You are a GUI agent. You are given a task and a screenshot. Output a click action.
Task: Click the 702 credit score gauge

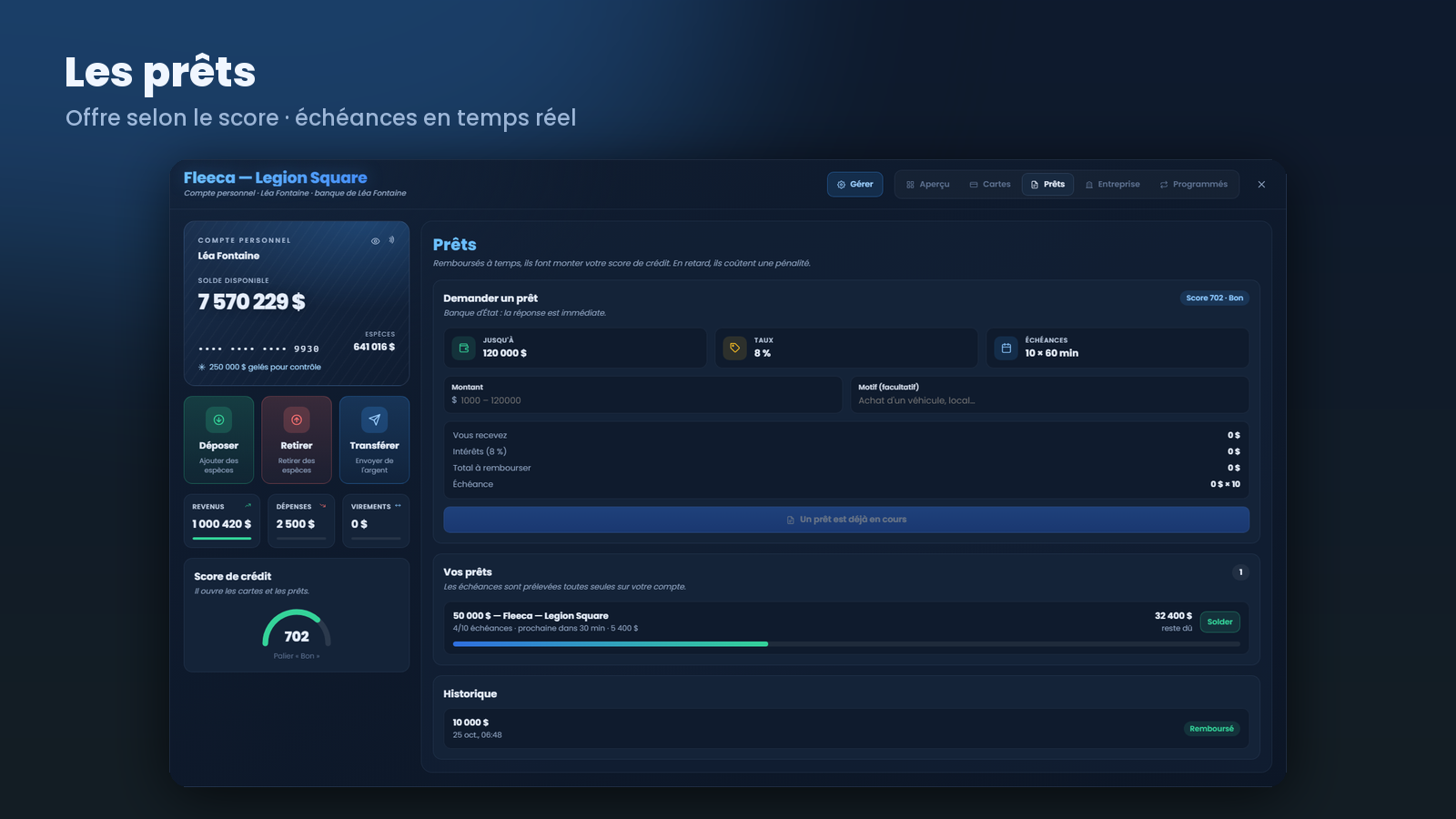tap(297, 629)
